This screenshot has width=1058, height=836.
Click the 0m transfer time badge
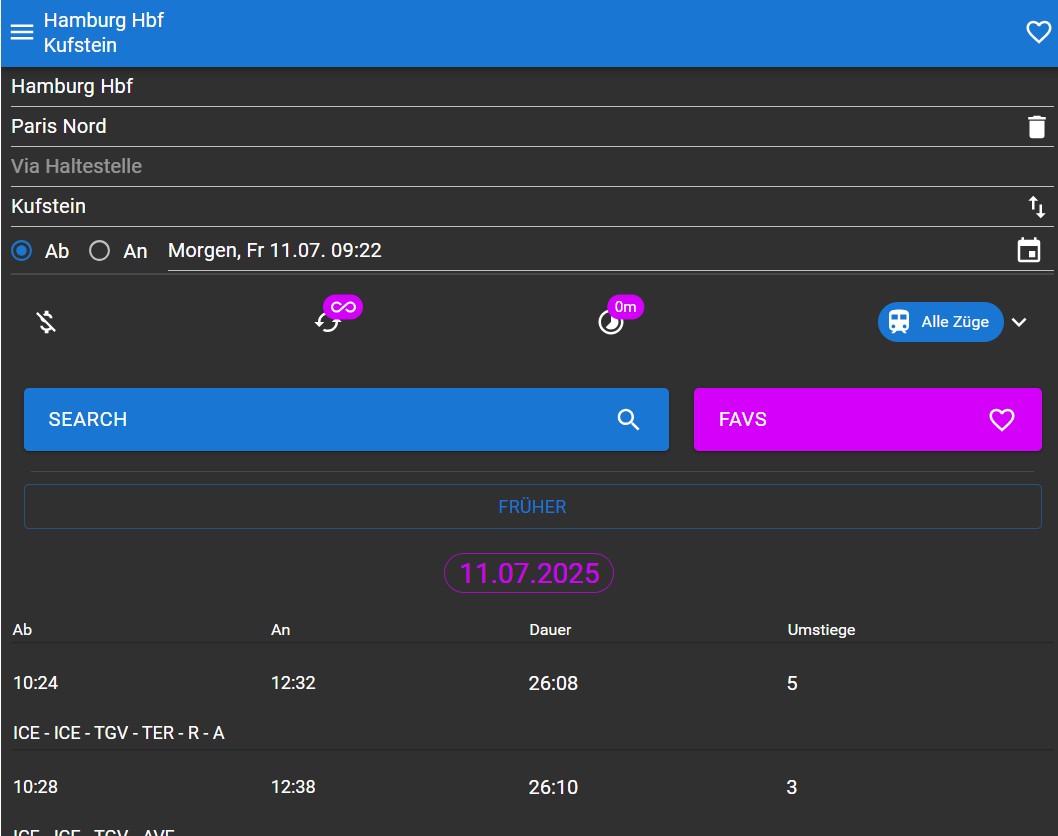pos(625,307)
